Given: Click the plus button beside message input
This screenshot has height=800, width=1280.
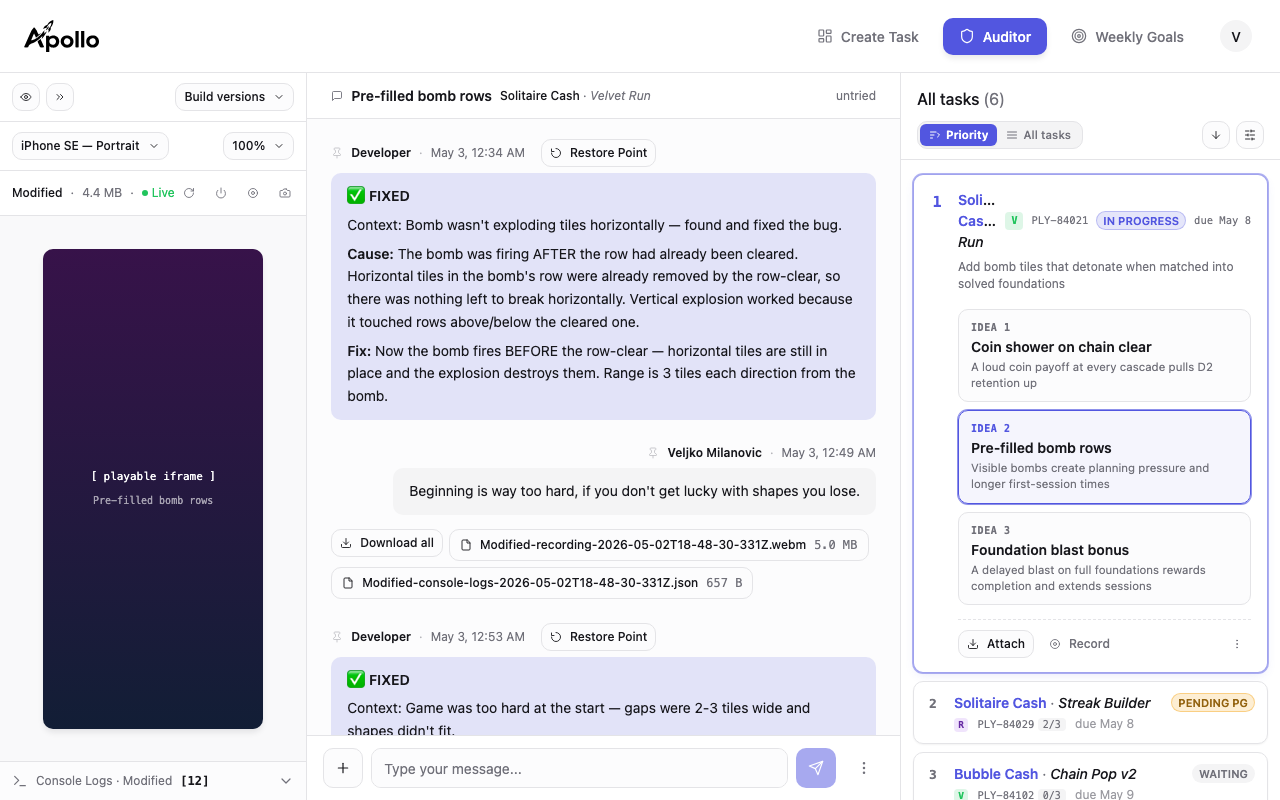Looking at the screenshot, I should coord(343,768).
